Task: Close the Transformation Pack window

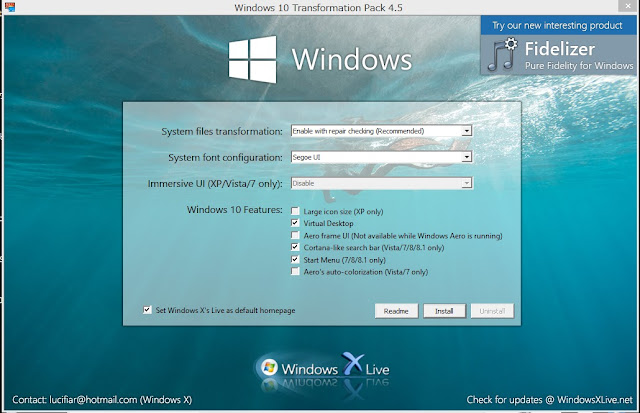Action: pyautogui.click(x=629, y=6)
